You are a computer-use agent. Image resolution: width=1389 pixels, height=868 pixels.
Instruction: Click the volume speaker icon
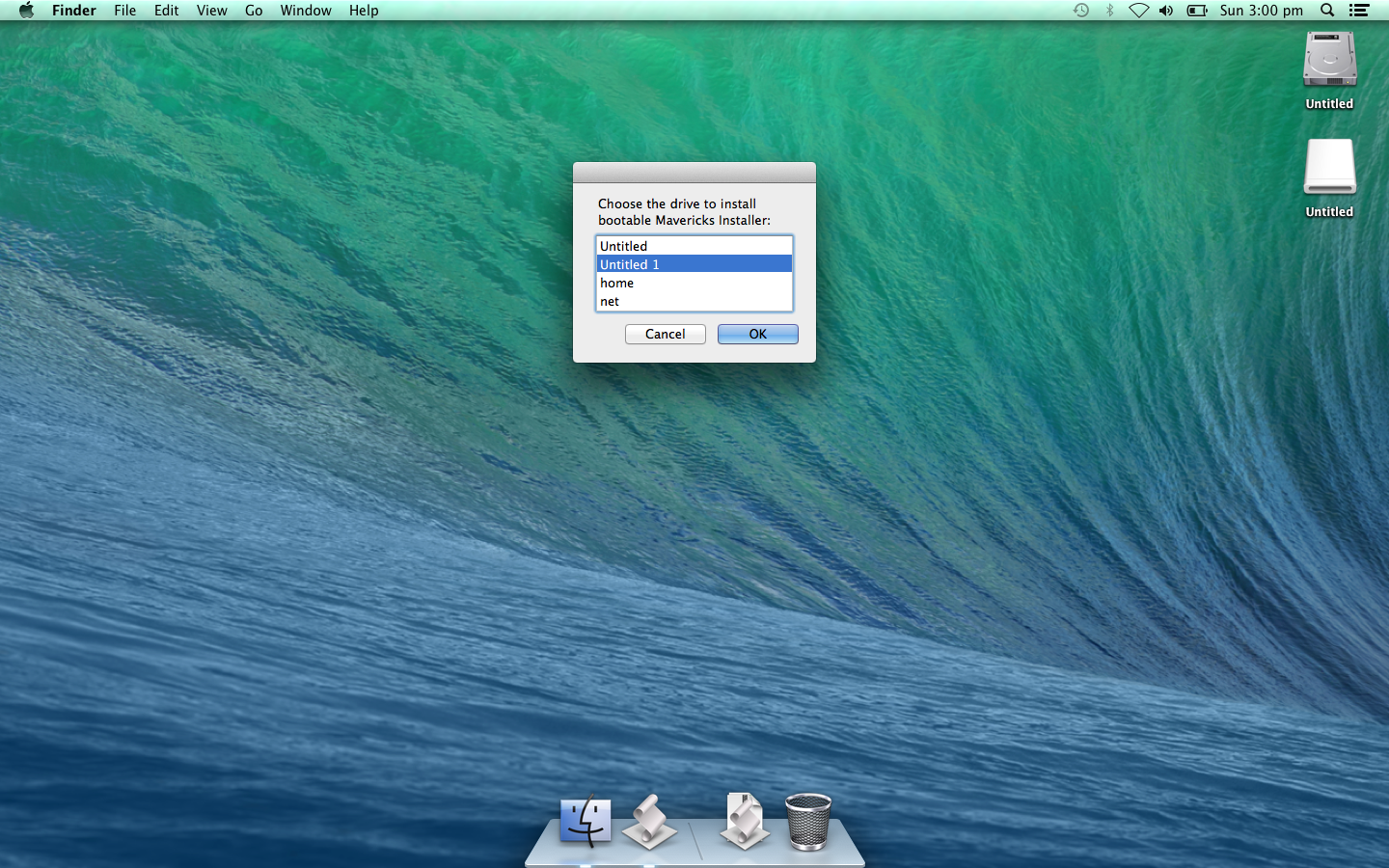coord(1166,11)
